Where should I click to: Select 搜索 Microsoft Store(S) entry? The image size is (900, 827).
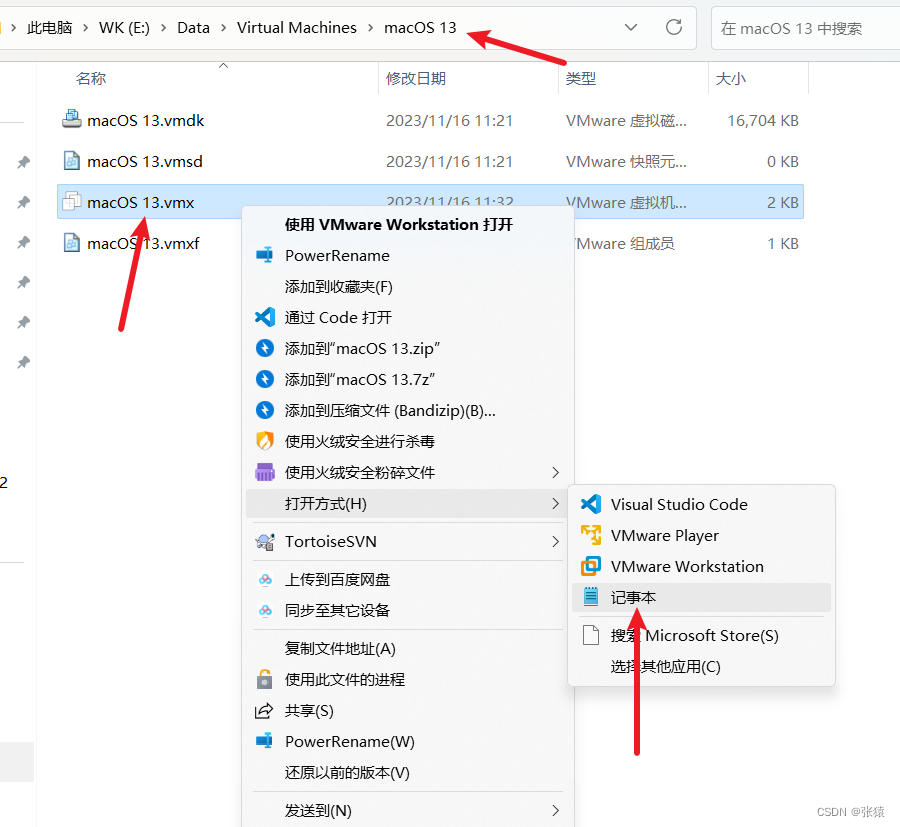[x=695, y=636]
